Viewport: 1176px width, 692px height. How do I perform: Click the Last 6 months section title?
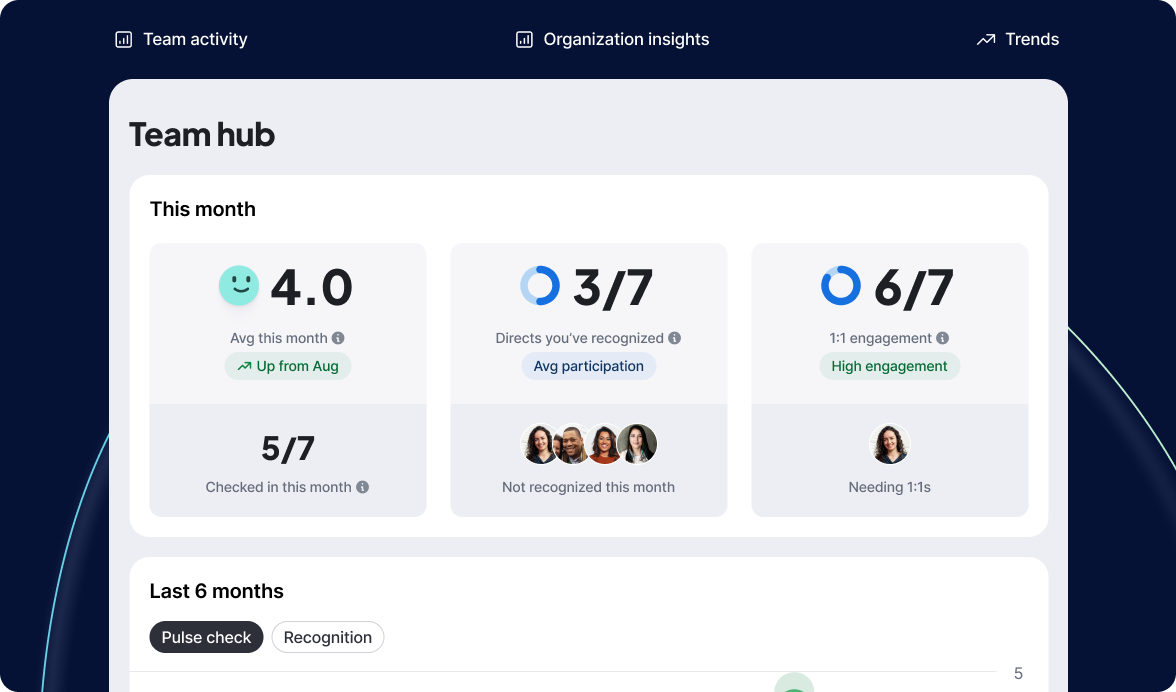[x=217, y=592]
